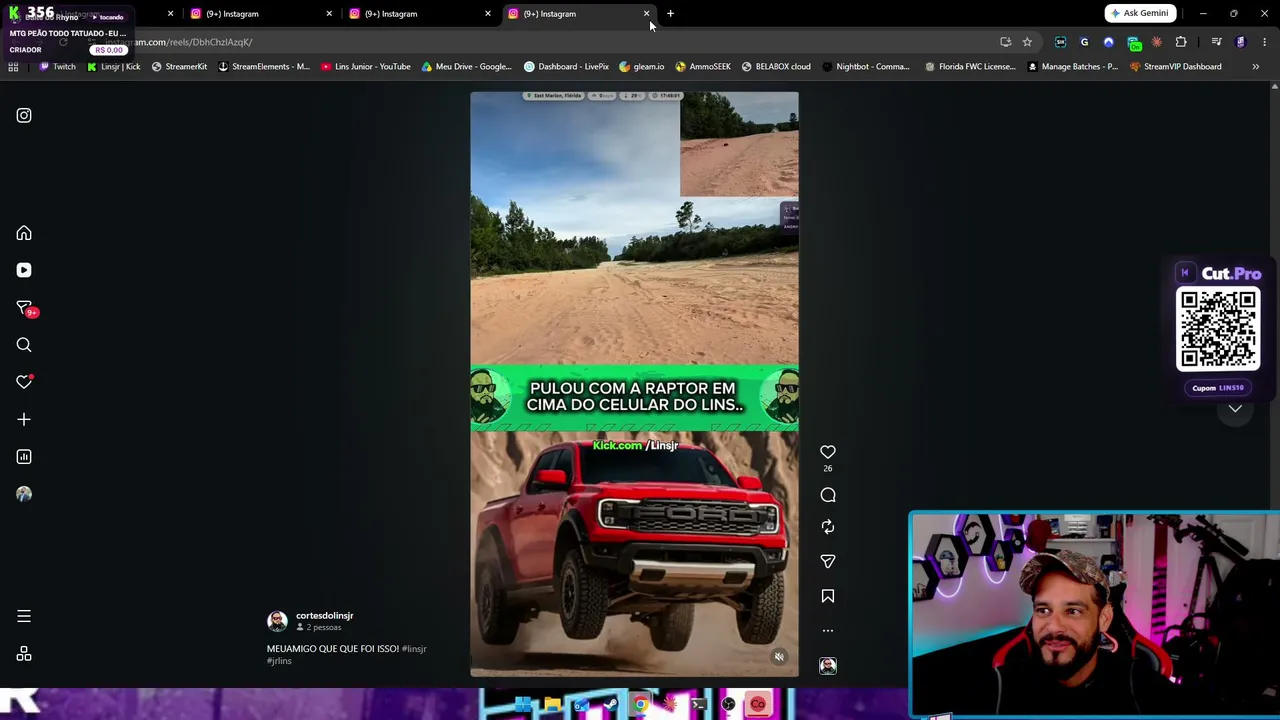Screen dimensions: 1280x720
Task: Open StreamElements bookmark
Action: click(x=264, y=67)
